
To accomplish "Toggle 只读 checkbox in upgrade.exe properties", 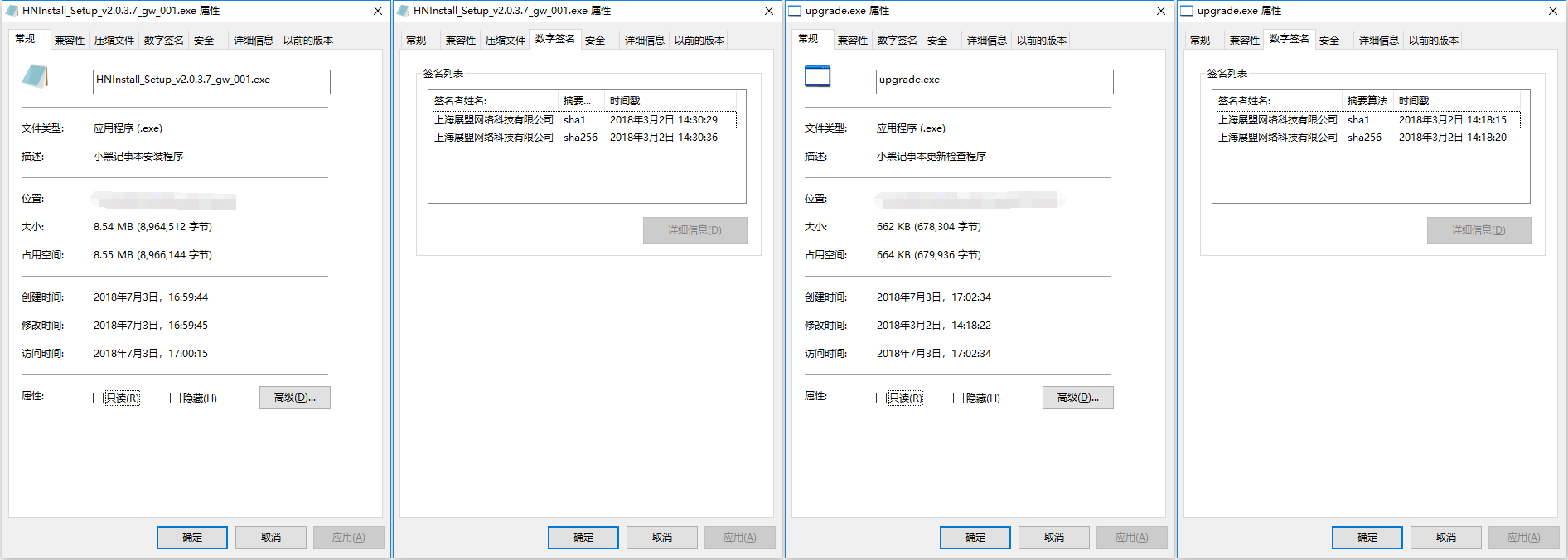I will tap(882, 398).
